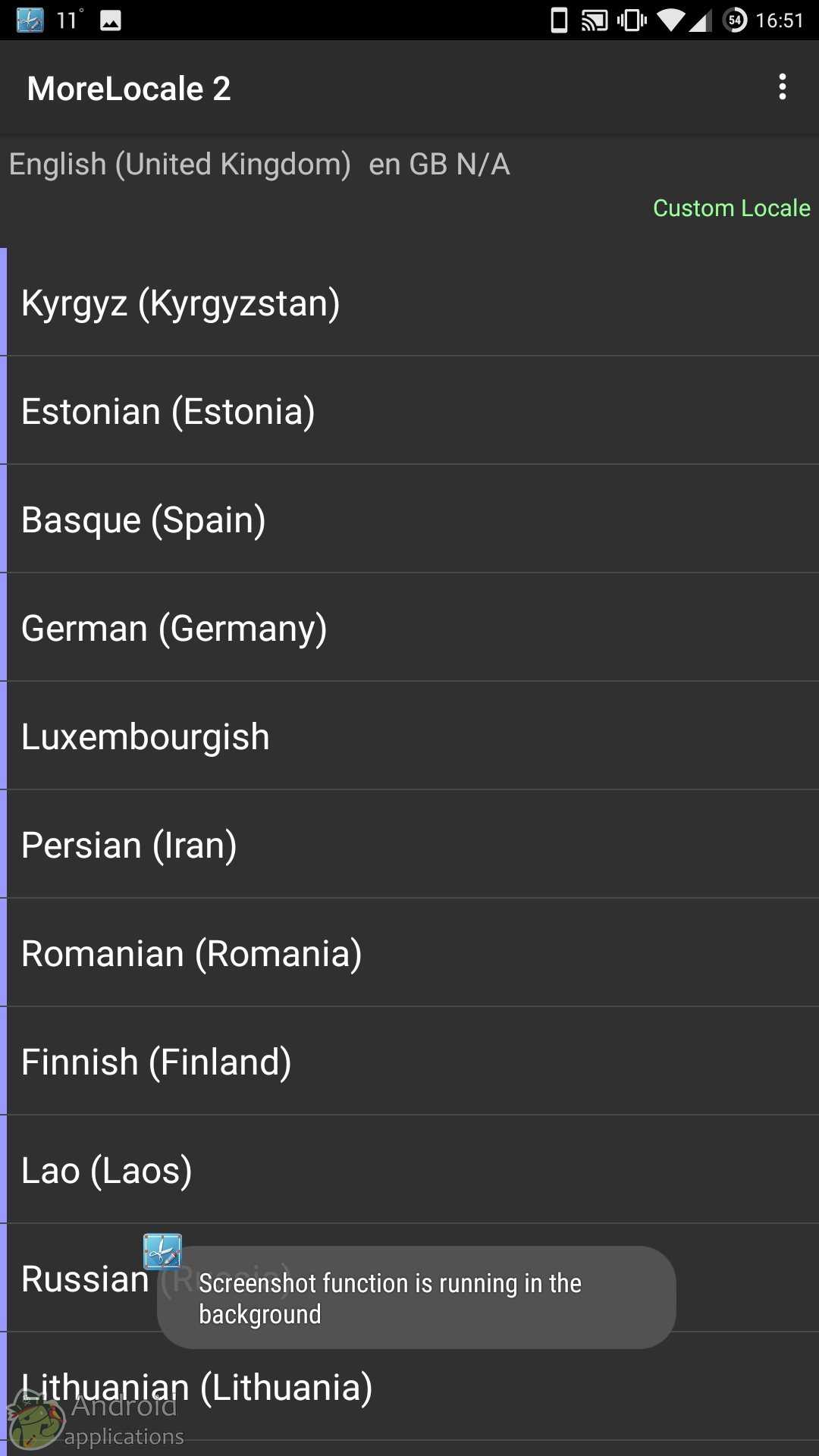This screenshot has height=1456, width=819.
Task: Select Estonian (Estonia) locale
Action: (x=409, y=412)
